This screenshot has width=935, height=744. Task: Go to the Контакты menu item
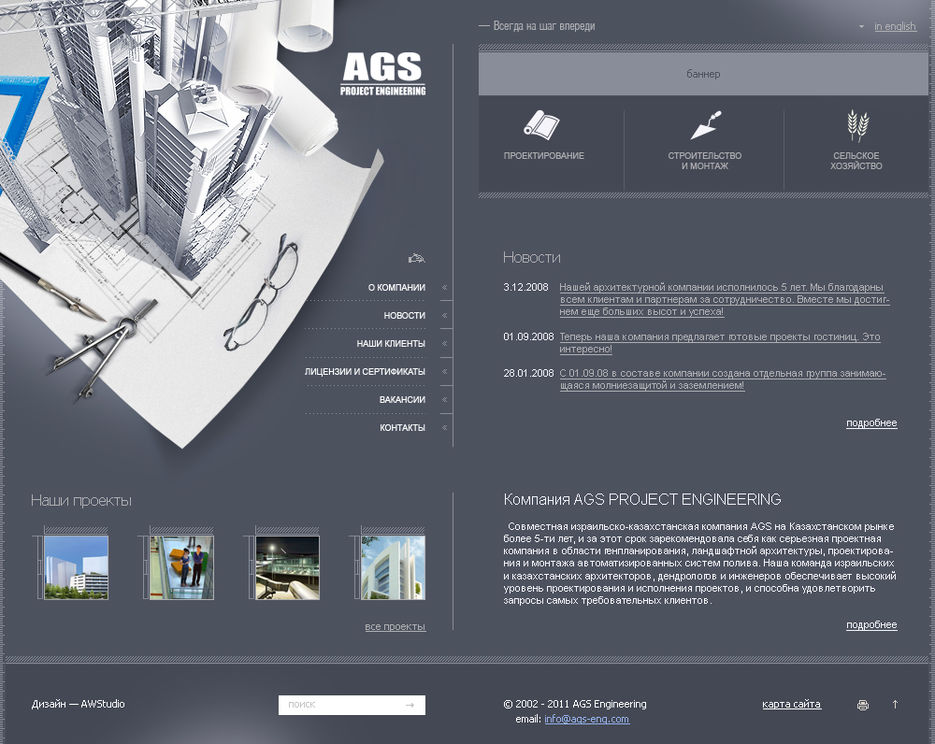[x=403, y=427]
